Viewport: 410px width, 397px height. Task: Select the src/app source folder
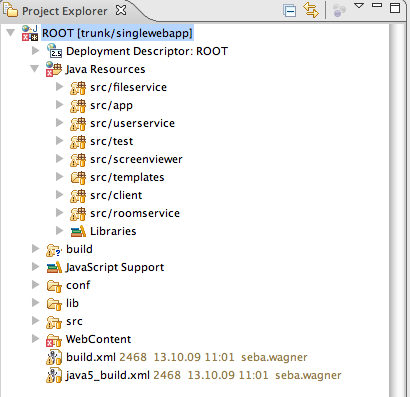click(111, 105)
